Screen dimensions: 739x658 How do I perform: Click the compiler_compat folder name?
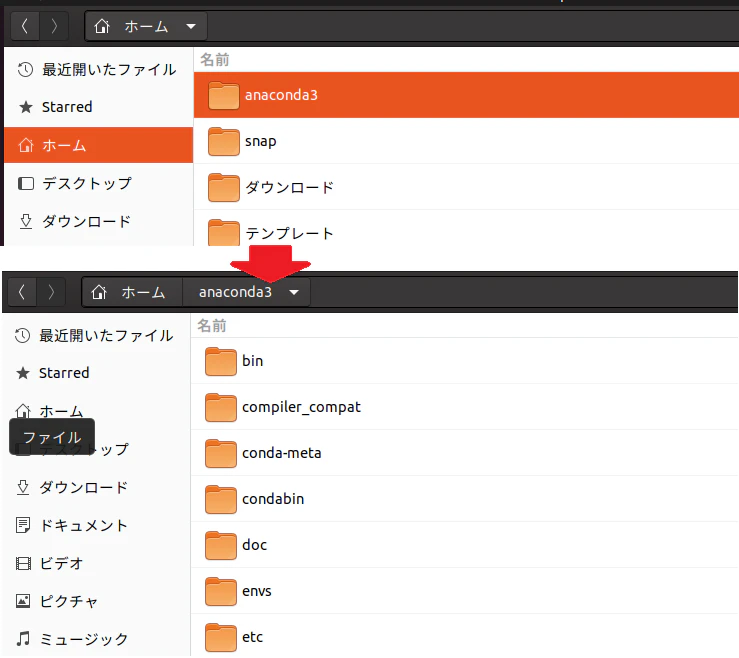pyautogui.click(x=301, y=407)
